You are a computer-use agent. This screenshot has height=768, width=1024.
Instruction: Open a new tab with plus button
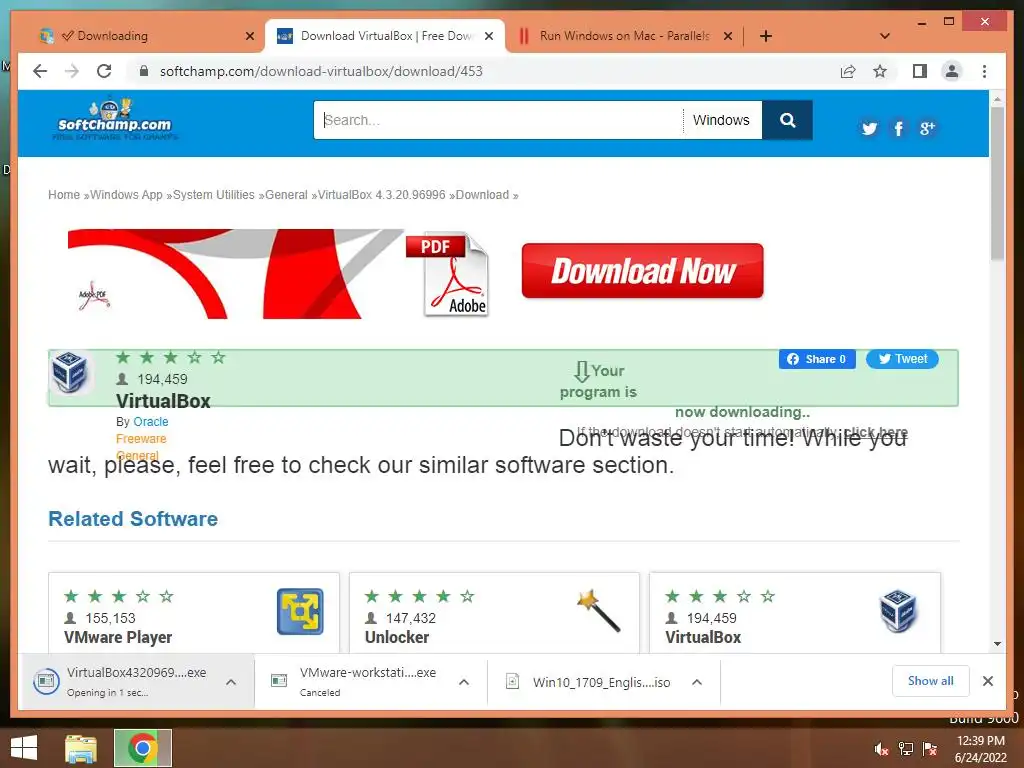(766, 36)
